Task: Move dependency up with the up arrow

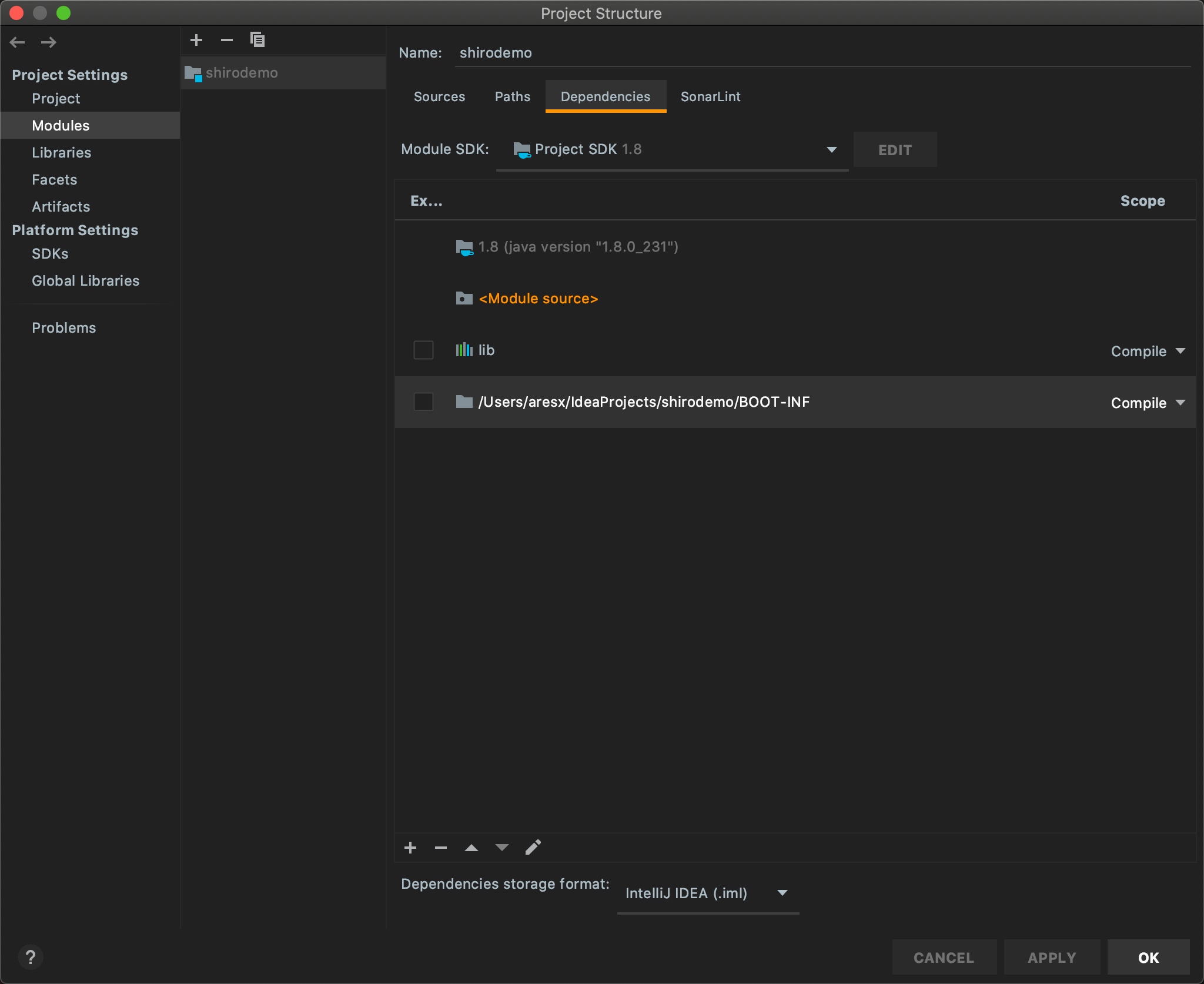Action: (x=471, y=848)
